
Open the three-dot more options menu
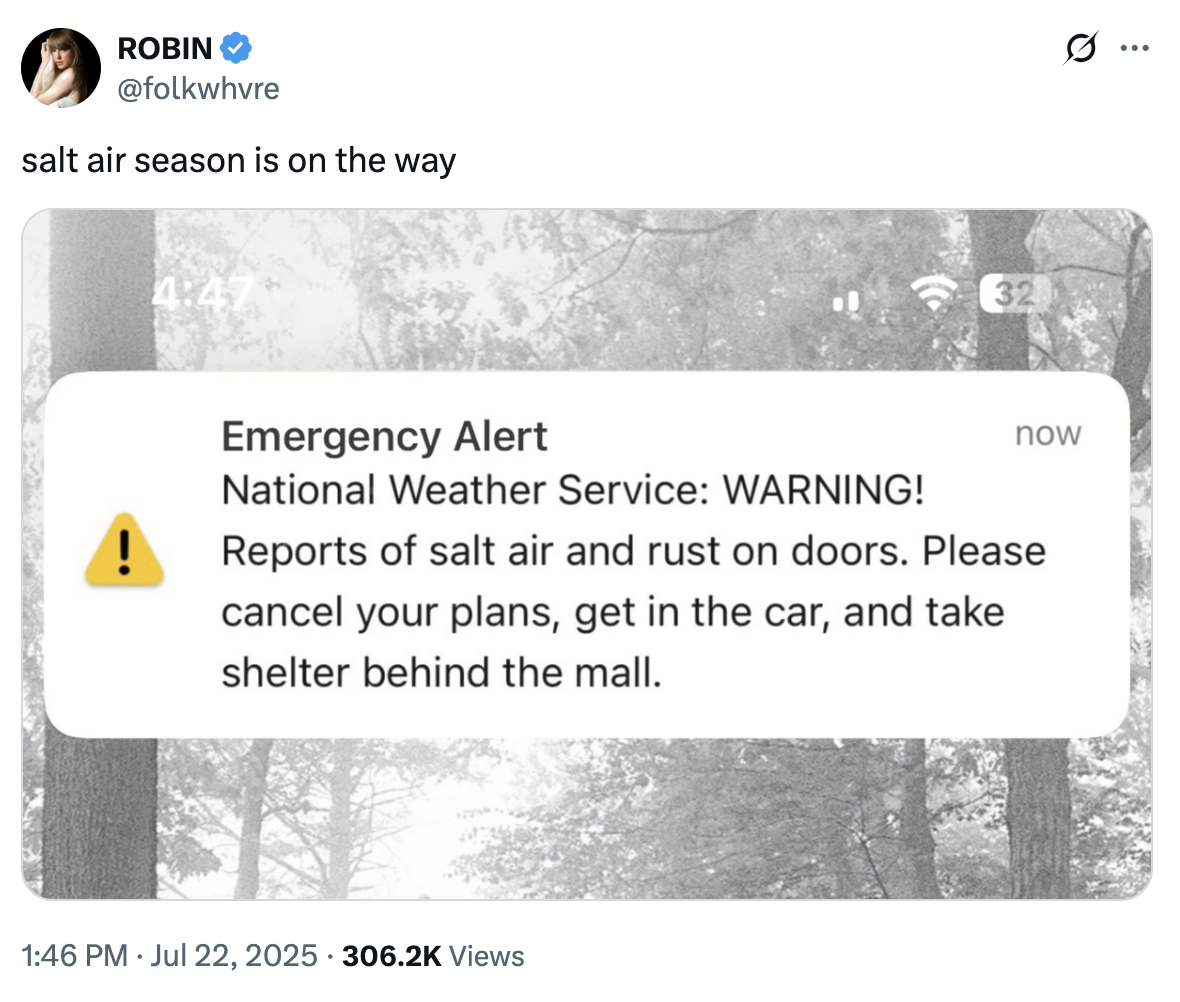[1135, 47]
